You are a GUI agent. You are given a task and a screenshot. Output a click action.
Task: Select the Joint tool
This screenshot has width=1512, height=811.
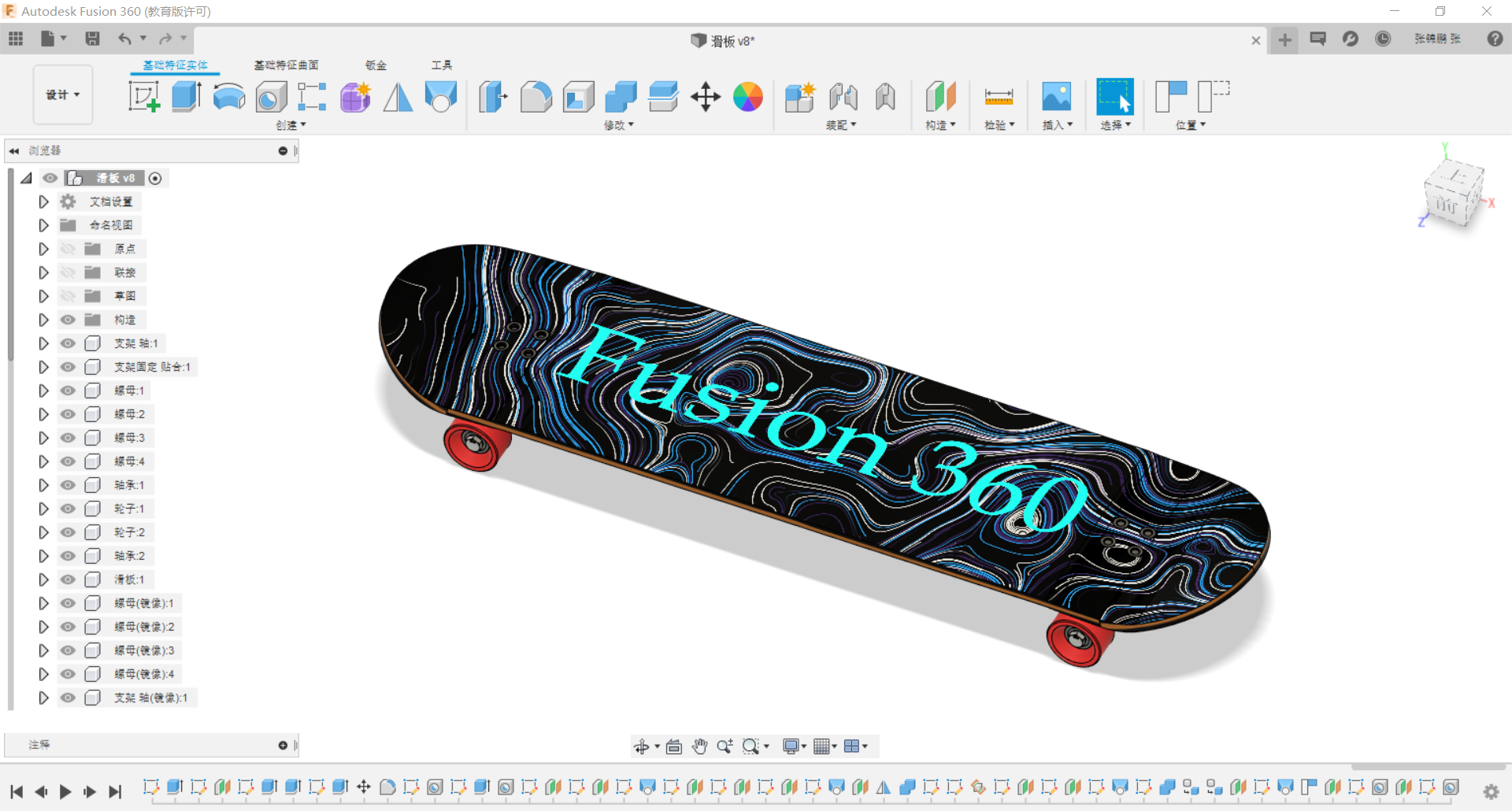(x=843, y=97)
